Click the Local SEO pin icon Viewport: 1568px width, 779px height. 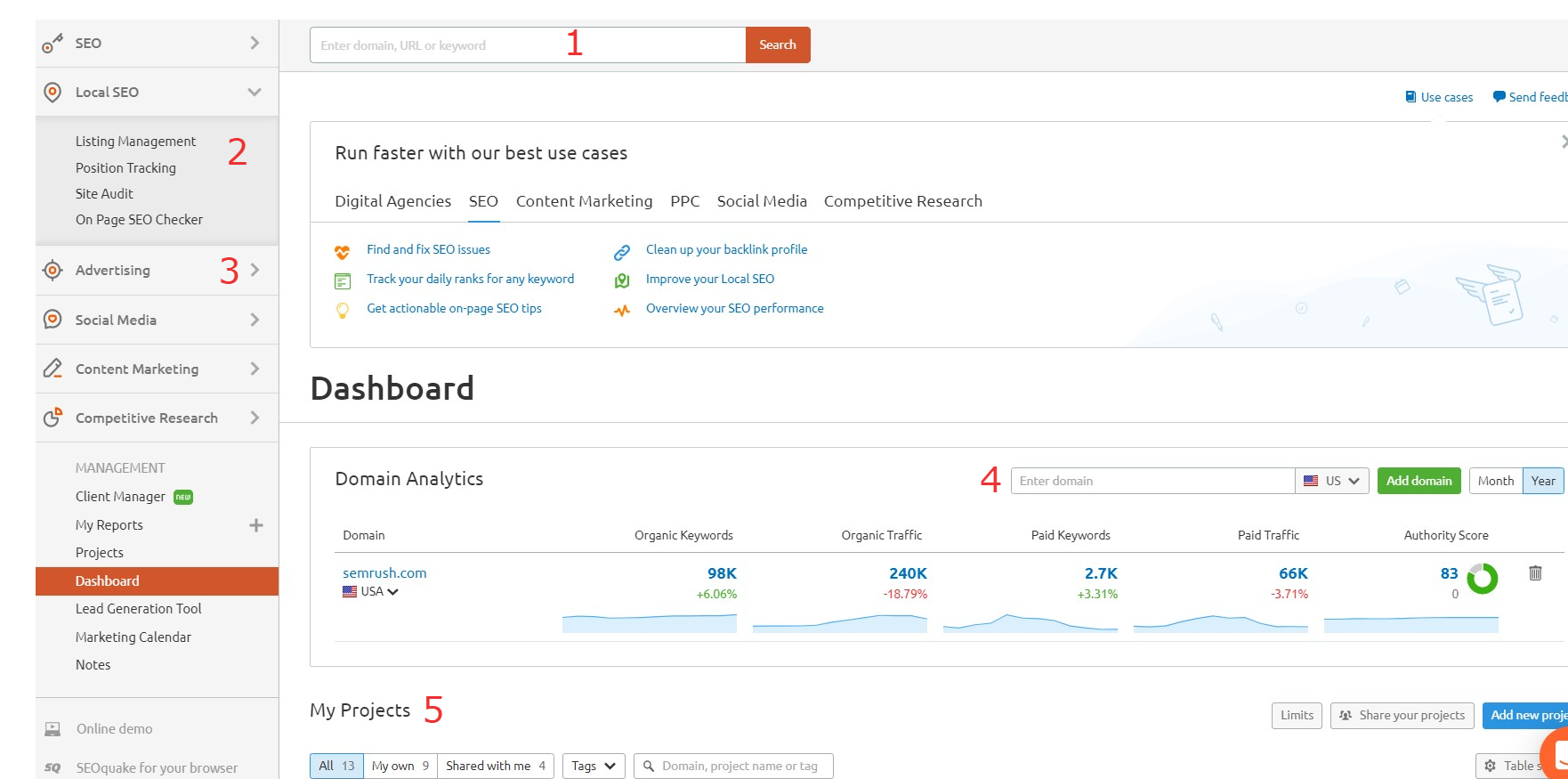53,92
